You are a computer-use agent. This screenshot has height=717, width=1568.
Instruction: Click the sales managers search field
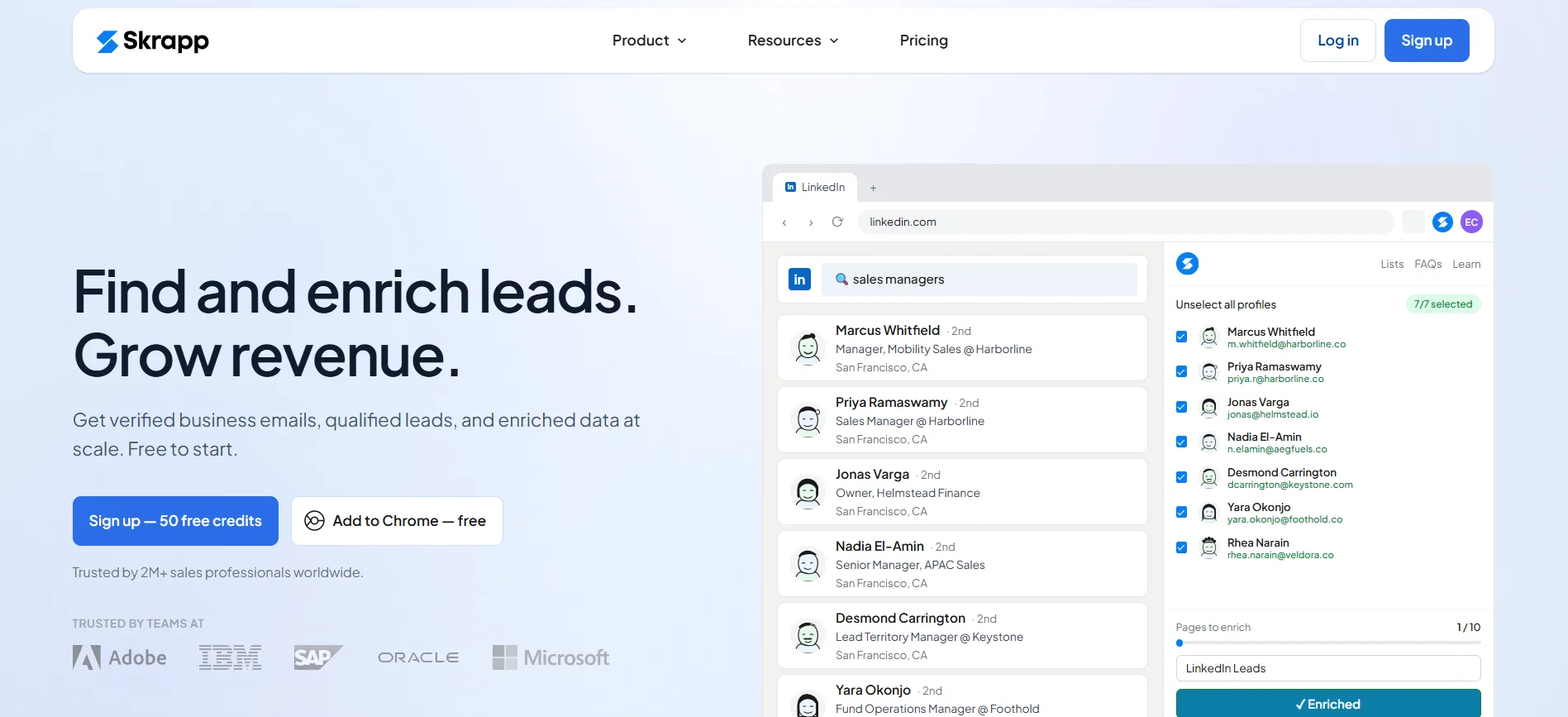[x=979, y=280]
